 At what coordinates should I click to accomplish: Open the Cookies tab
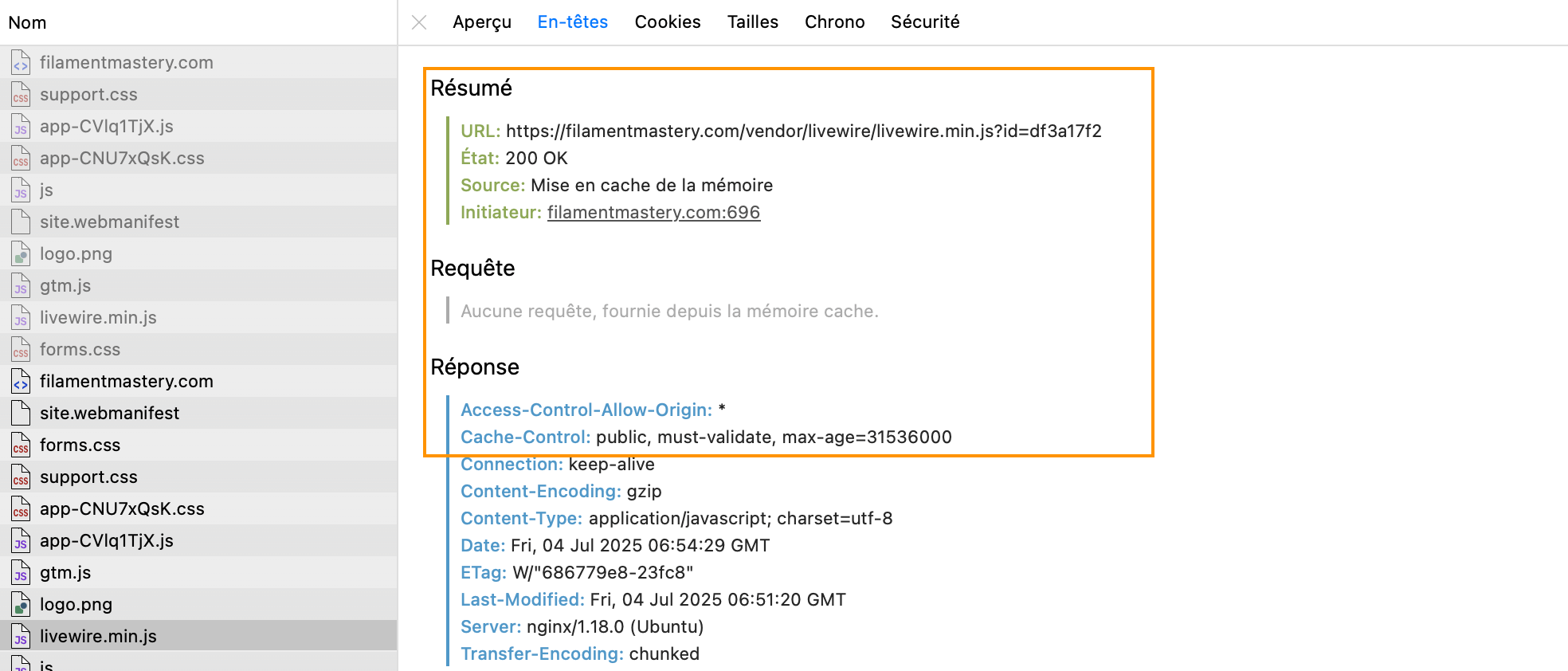667,22
